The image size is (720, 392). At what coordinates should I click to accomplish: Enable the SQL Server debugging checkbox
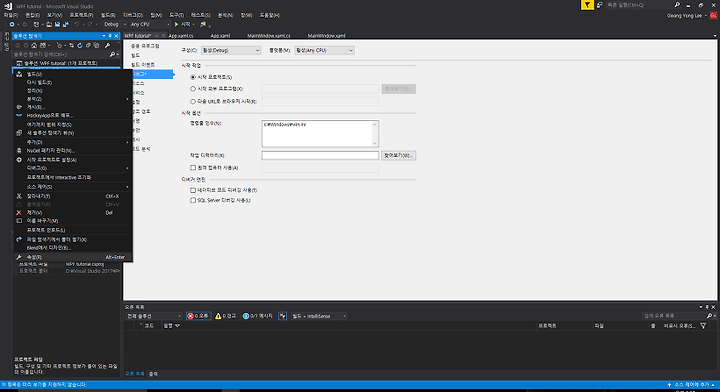[x=193, y=200]
